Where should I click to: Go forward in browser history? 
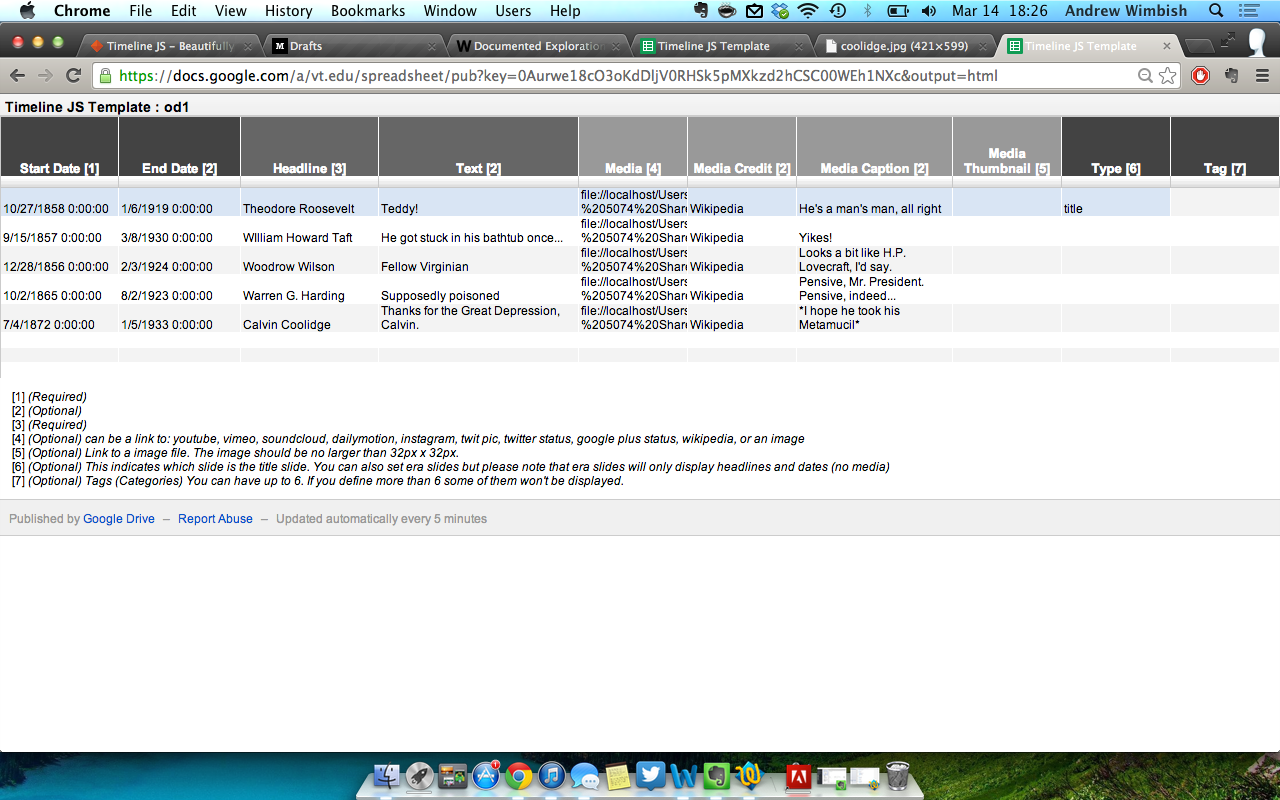pyautogui.click(x=45, y=76)
